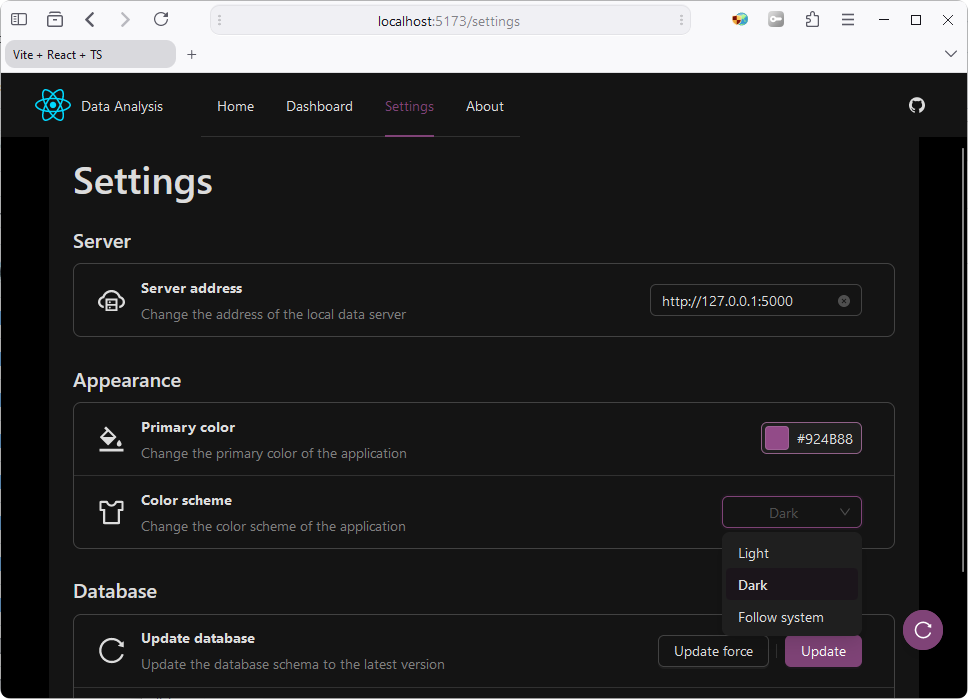Click the server address cloud icon
This screenshot has width=968, height=699.
[x=112, y=301]
